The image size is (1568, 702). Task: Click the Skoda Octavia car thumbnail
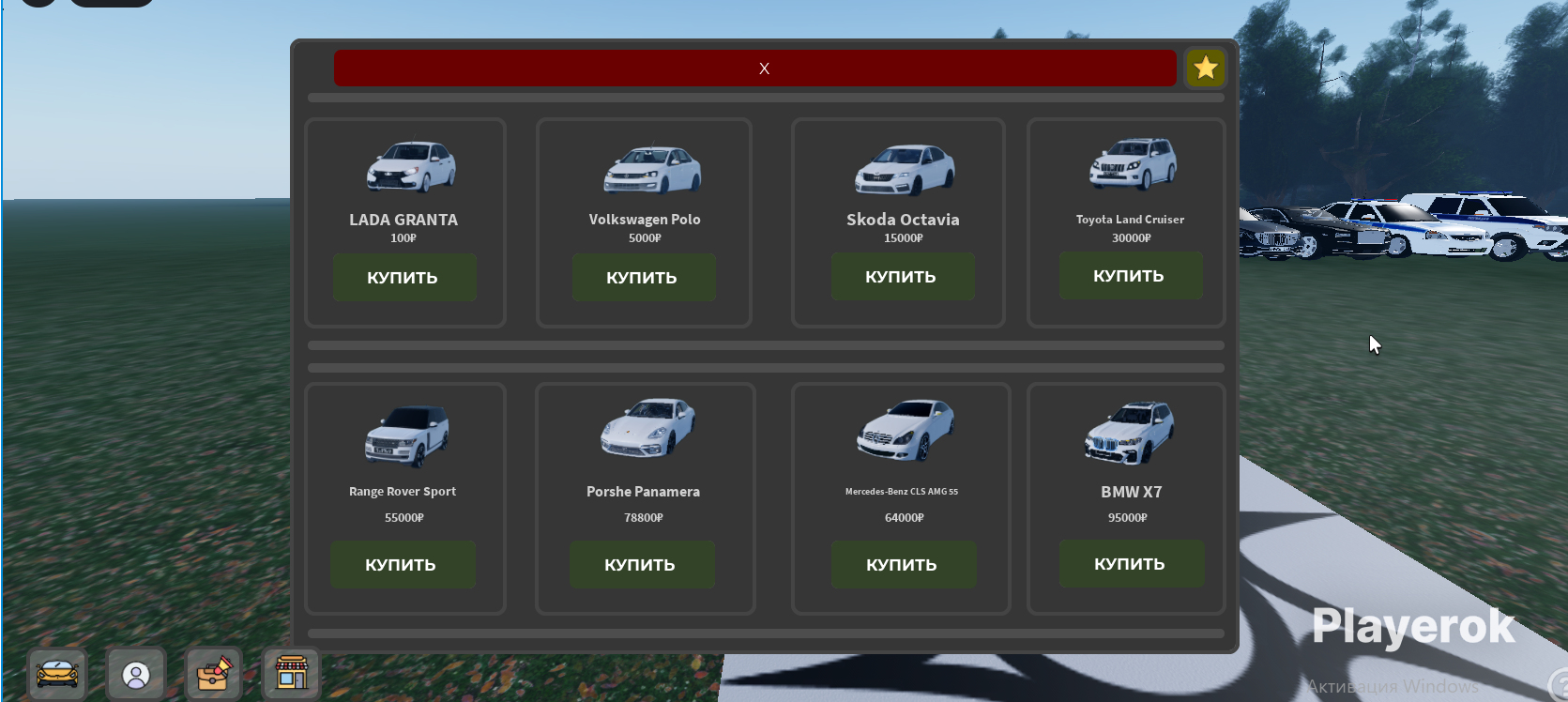tap(905, 170)
